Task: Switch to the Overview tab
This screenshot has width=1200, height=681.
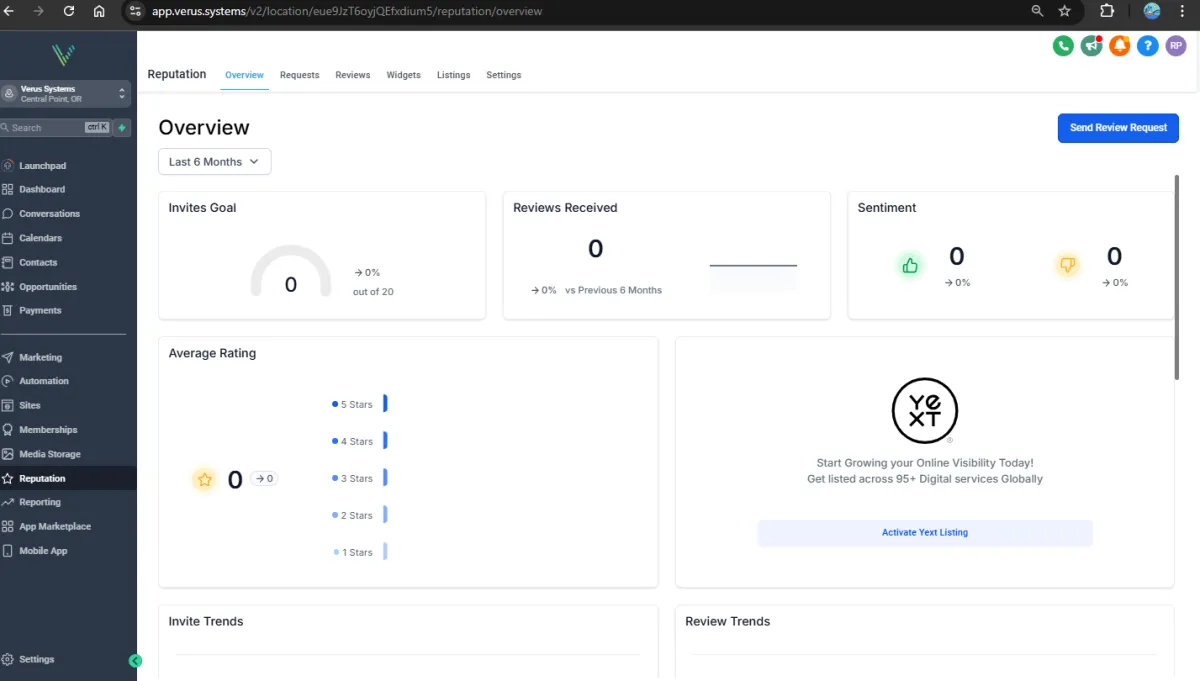Action: pos(244,75)
